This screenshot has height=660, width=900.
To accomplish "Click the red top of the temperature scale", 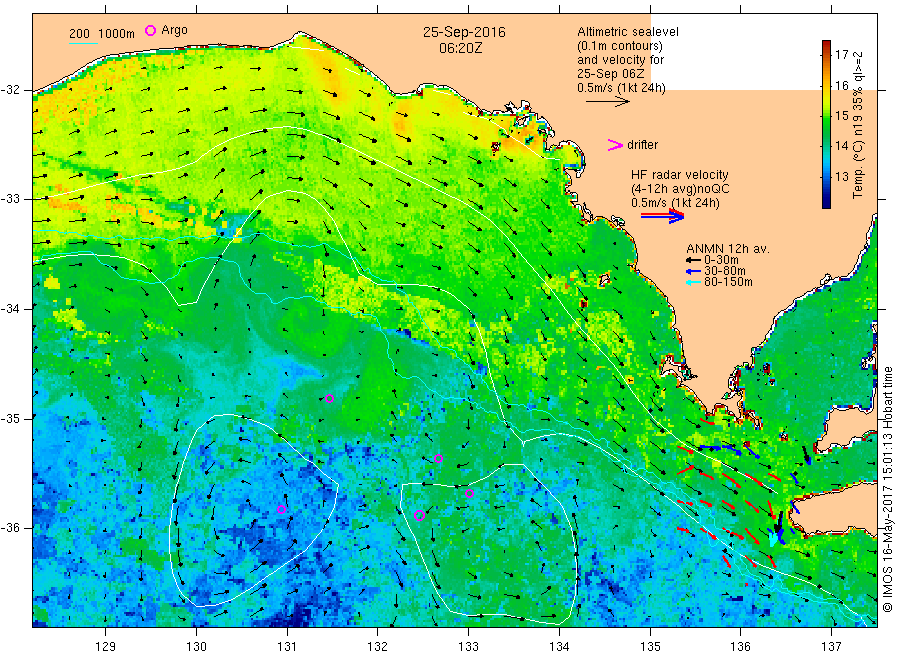I will [x=826, y=44].
